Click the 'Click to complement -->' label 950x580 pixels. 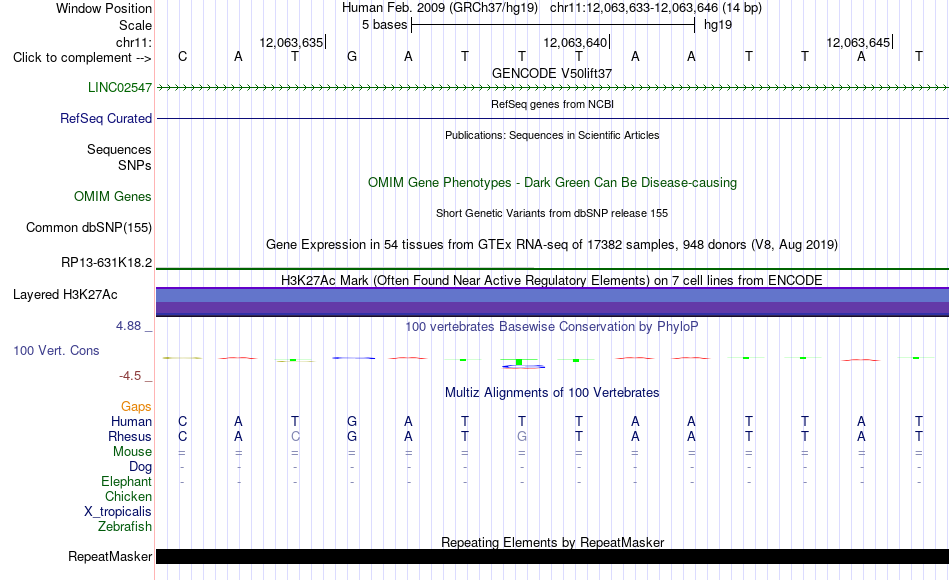point(82,58)
